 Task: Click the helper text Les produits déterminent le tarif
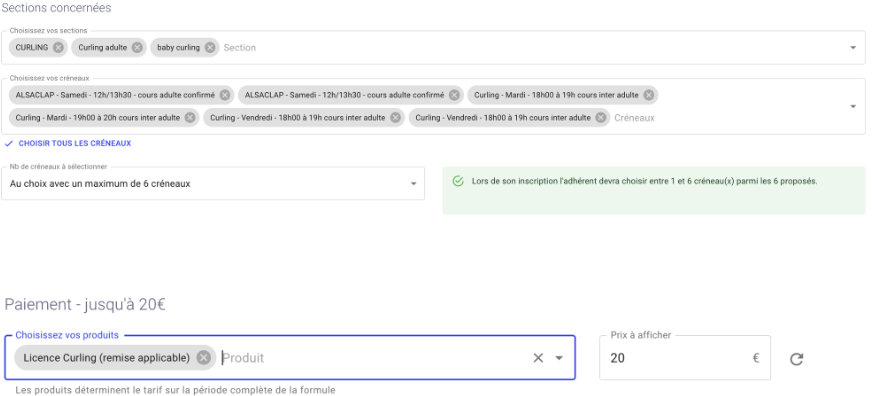[175, 390]
